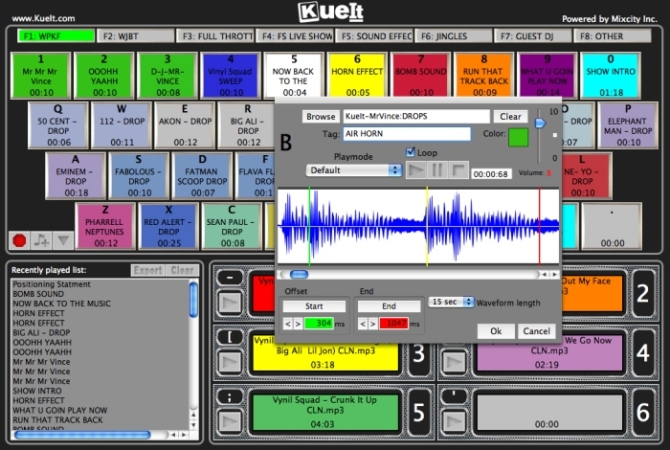Click the add music note icon
This screenshot has width=670, height=450.
pos(41,241)
